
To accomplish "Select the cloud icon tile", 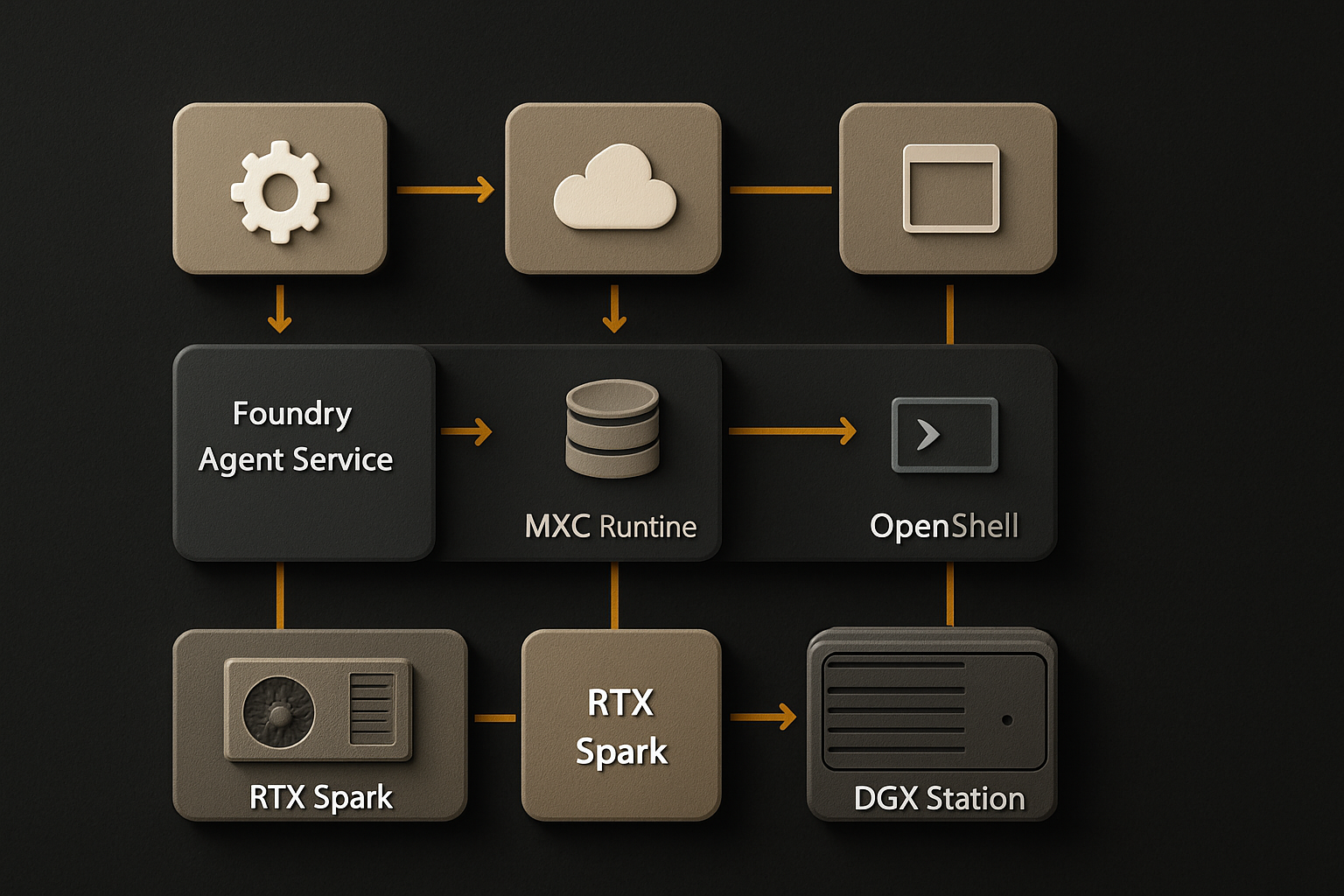I will click(613, 188).
